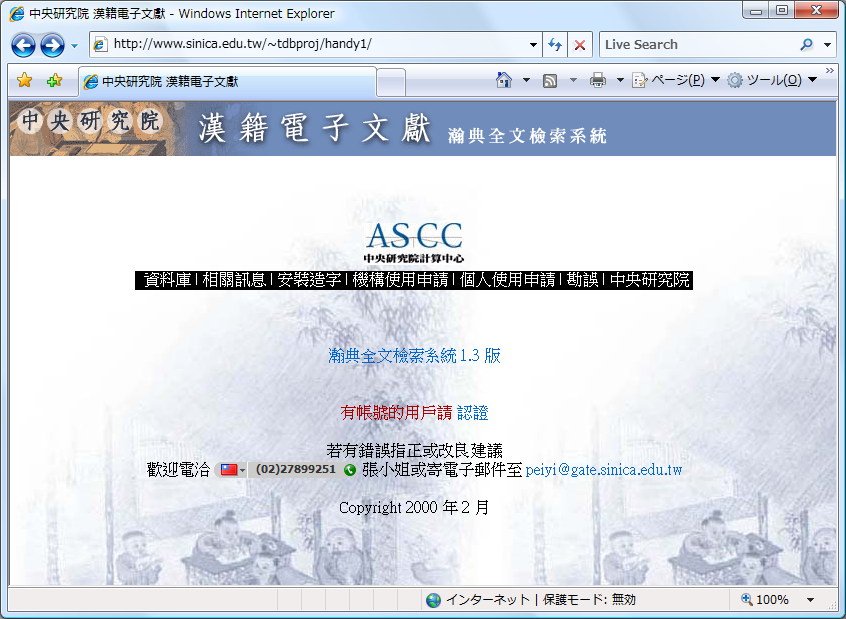
Task: Open the 機構使用申請 navigation link
Action: click(400, 280)
